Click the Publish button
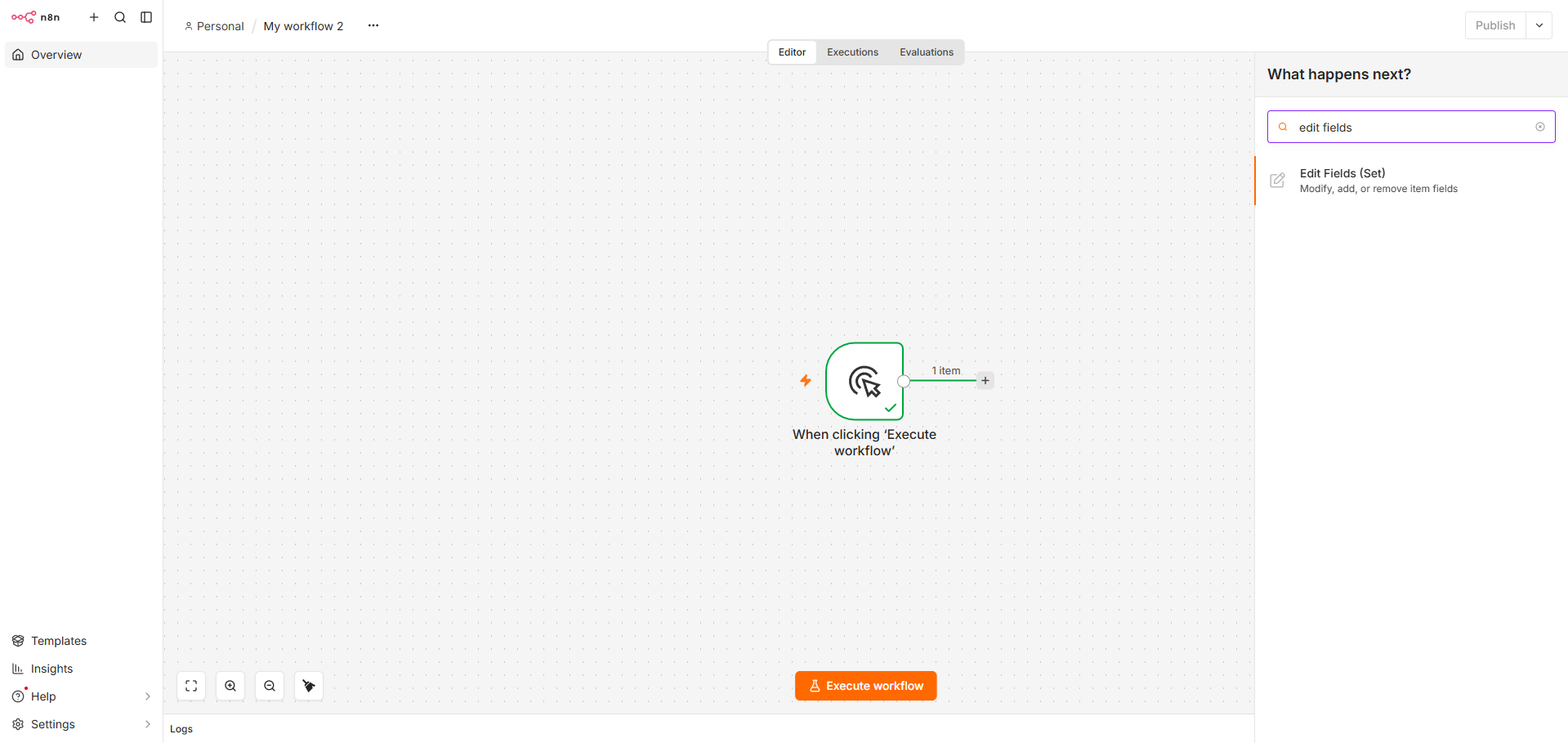 coord(1495,25)
